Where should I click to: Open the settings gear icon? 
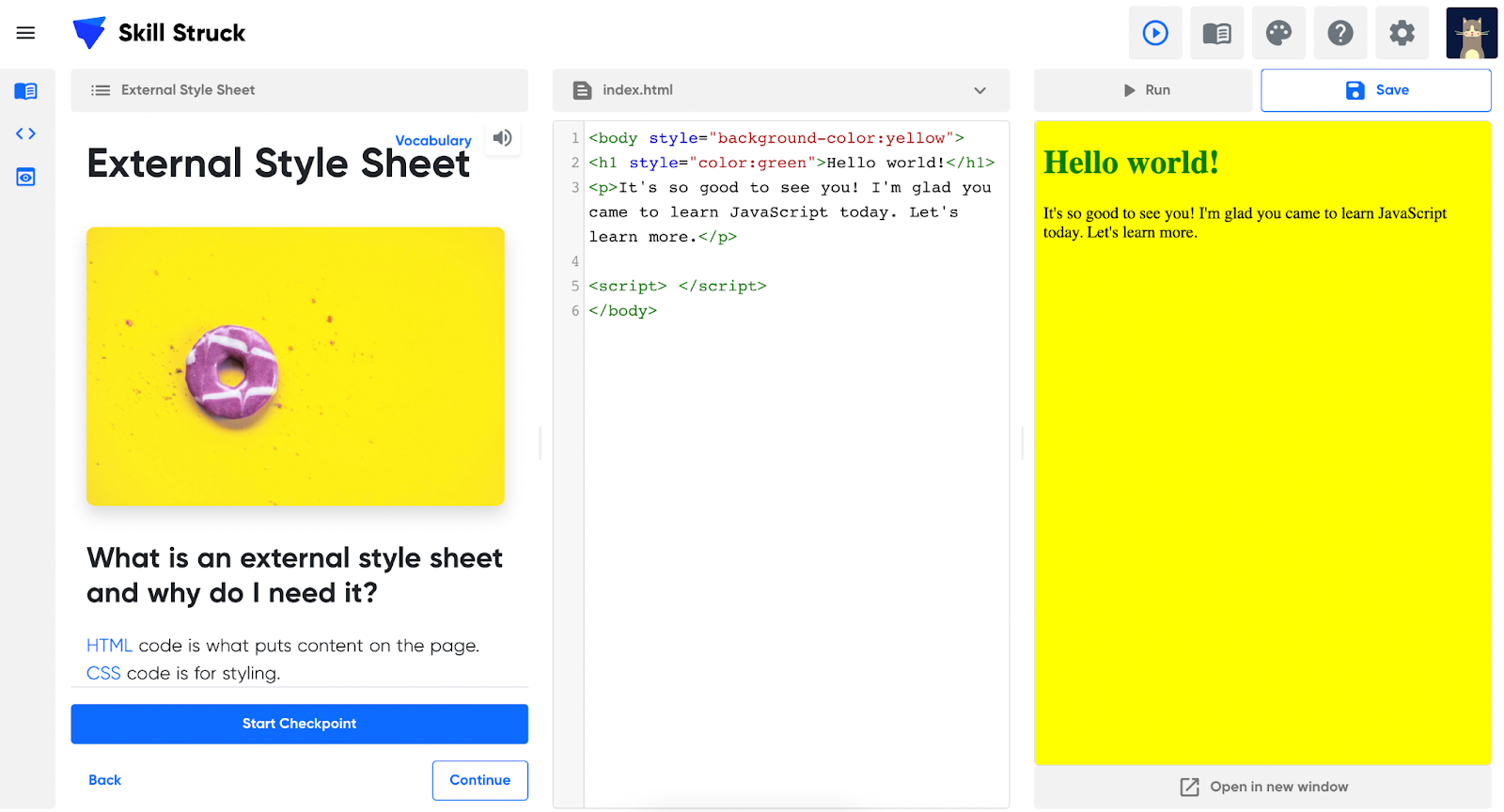click(1402, 33)
